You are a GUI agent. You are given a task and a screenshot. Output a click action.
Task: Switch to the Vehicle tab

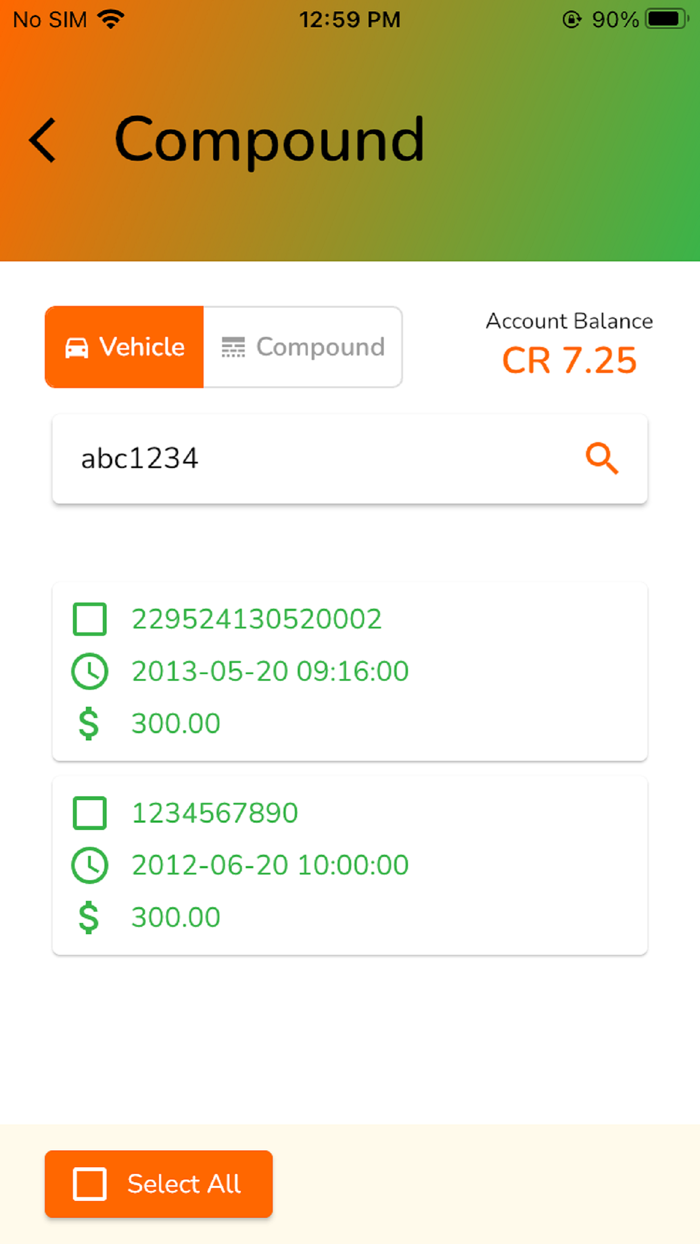coord(124,347)
